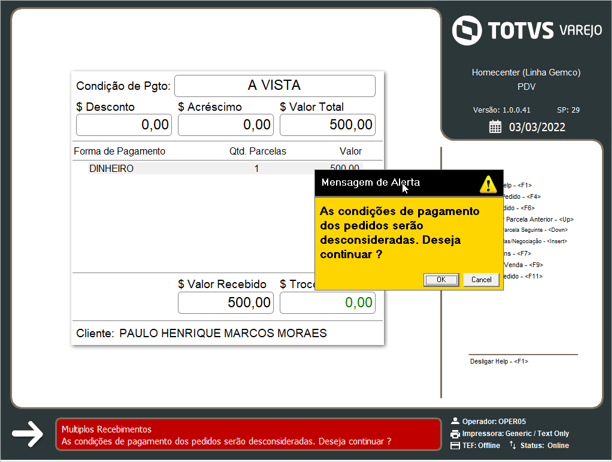
Task: Click the Forma de Pagamento column header
Action: [119, 151]
